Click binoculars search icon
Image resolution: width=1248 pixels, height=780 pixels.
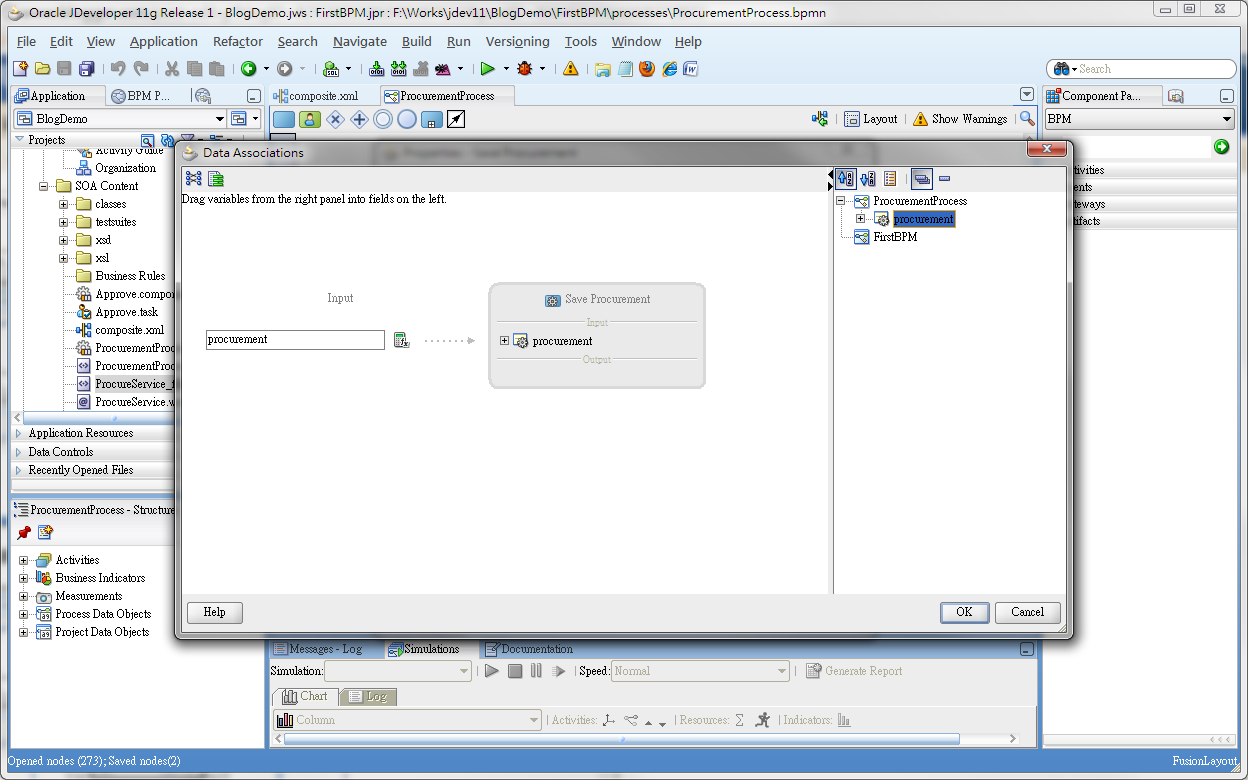pos(1062,69)
